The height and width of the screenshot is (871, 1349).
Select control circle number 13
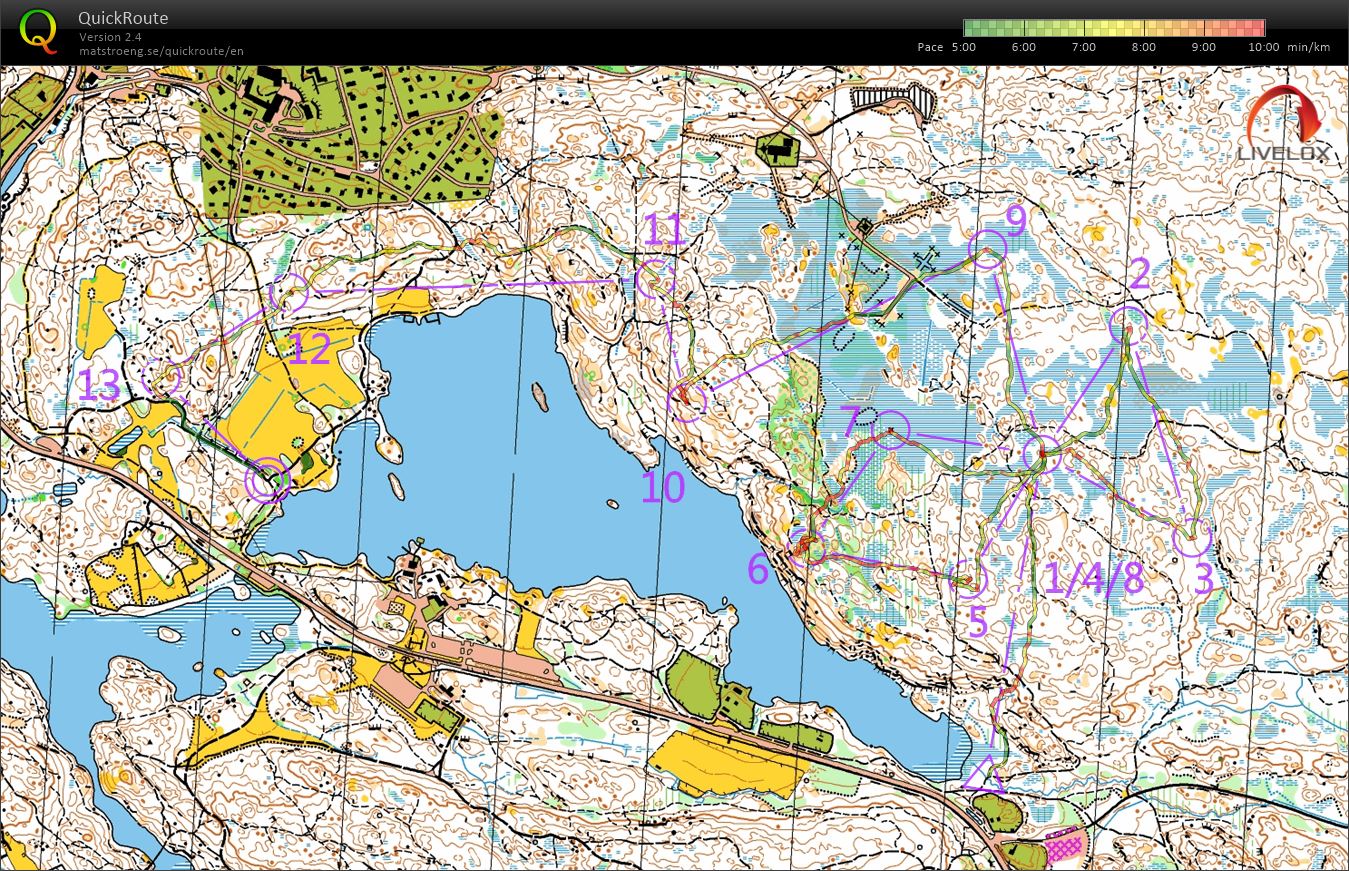tap(161, 377)
